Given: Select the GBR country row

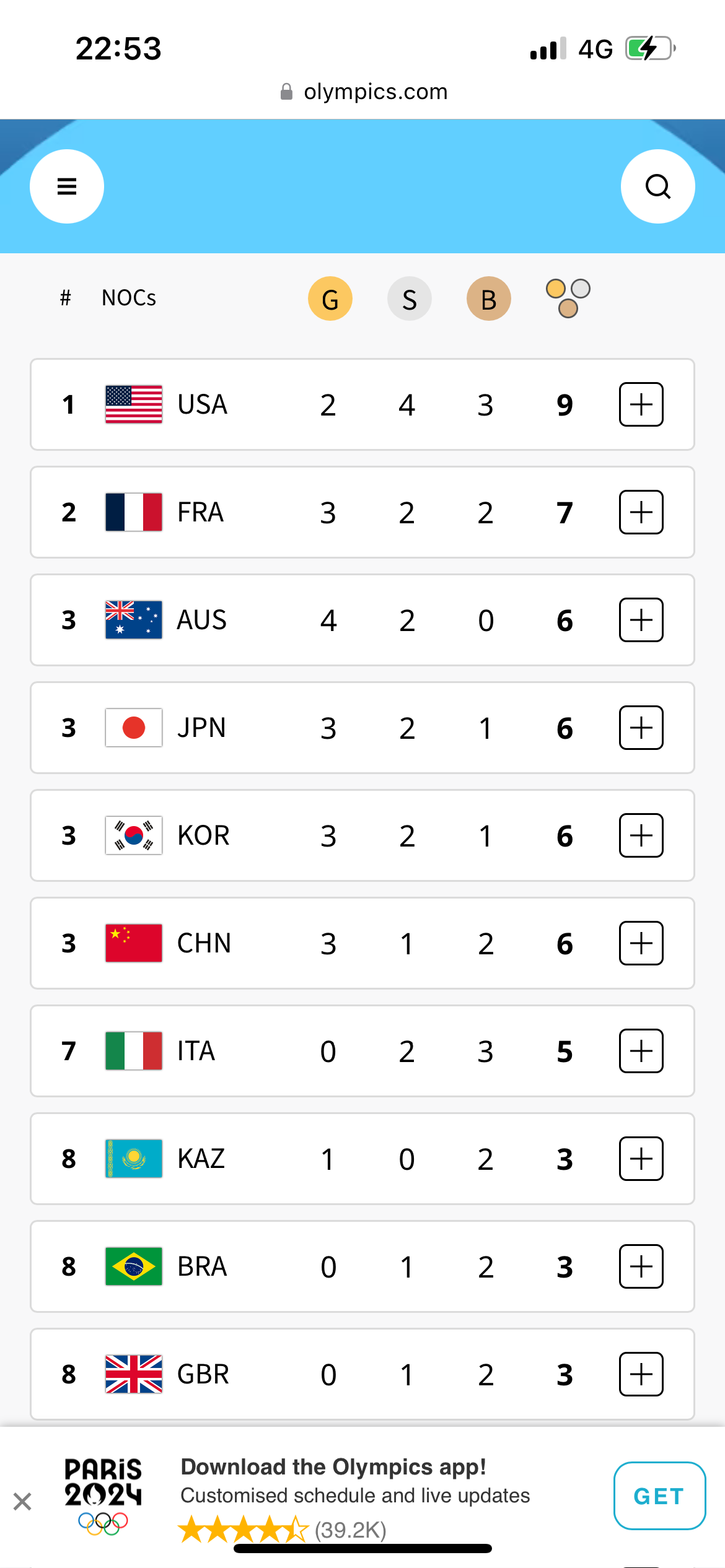Looking at the screenshot, I should tap(362, 1374).
